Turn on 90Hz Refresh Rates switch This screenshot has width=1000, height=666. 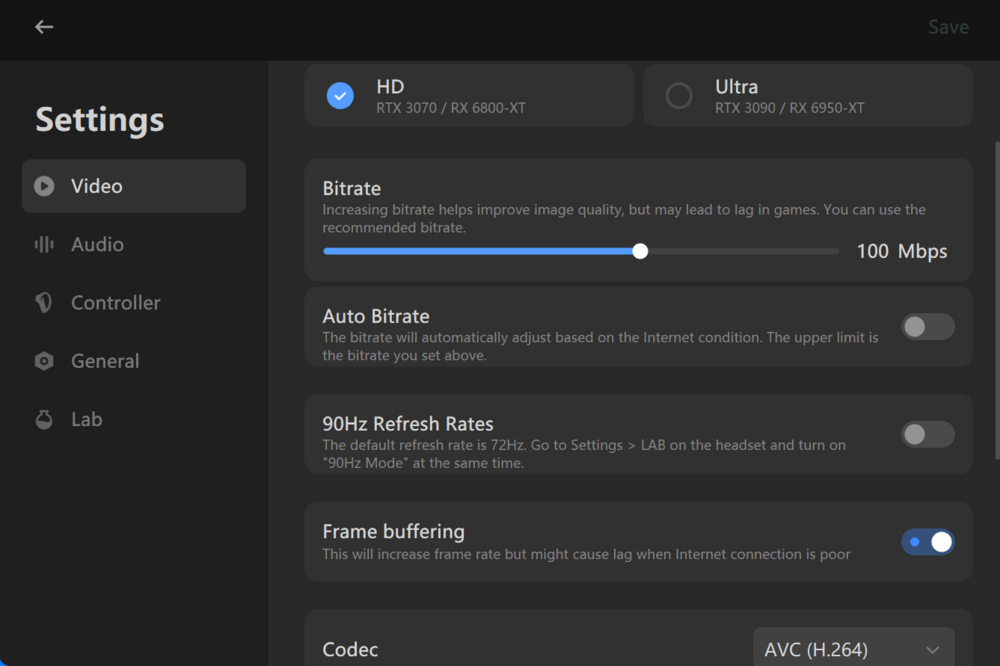pos(927,434)
